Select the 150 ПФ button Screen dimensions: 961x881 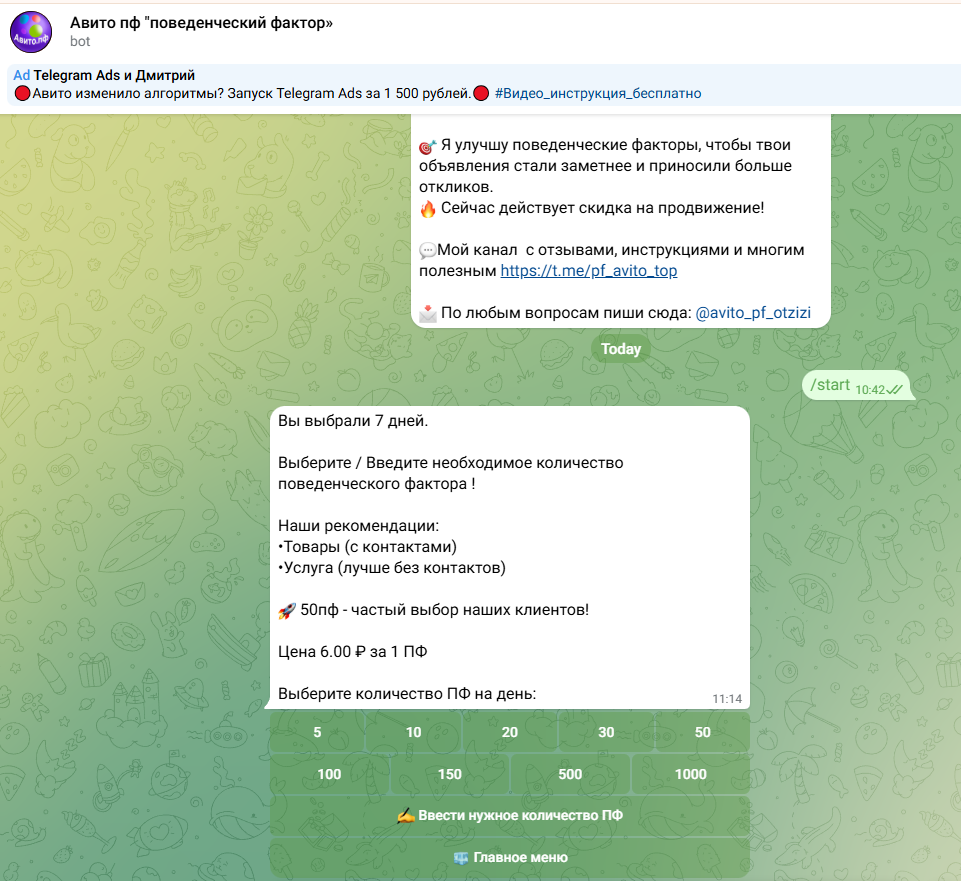click(449, 774)
